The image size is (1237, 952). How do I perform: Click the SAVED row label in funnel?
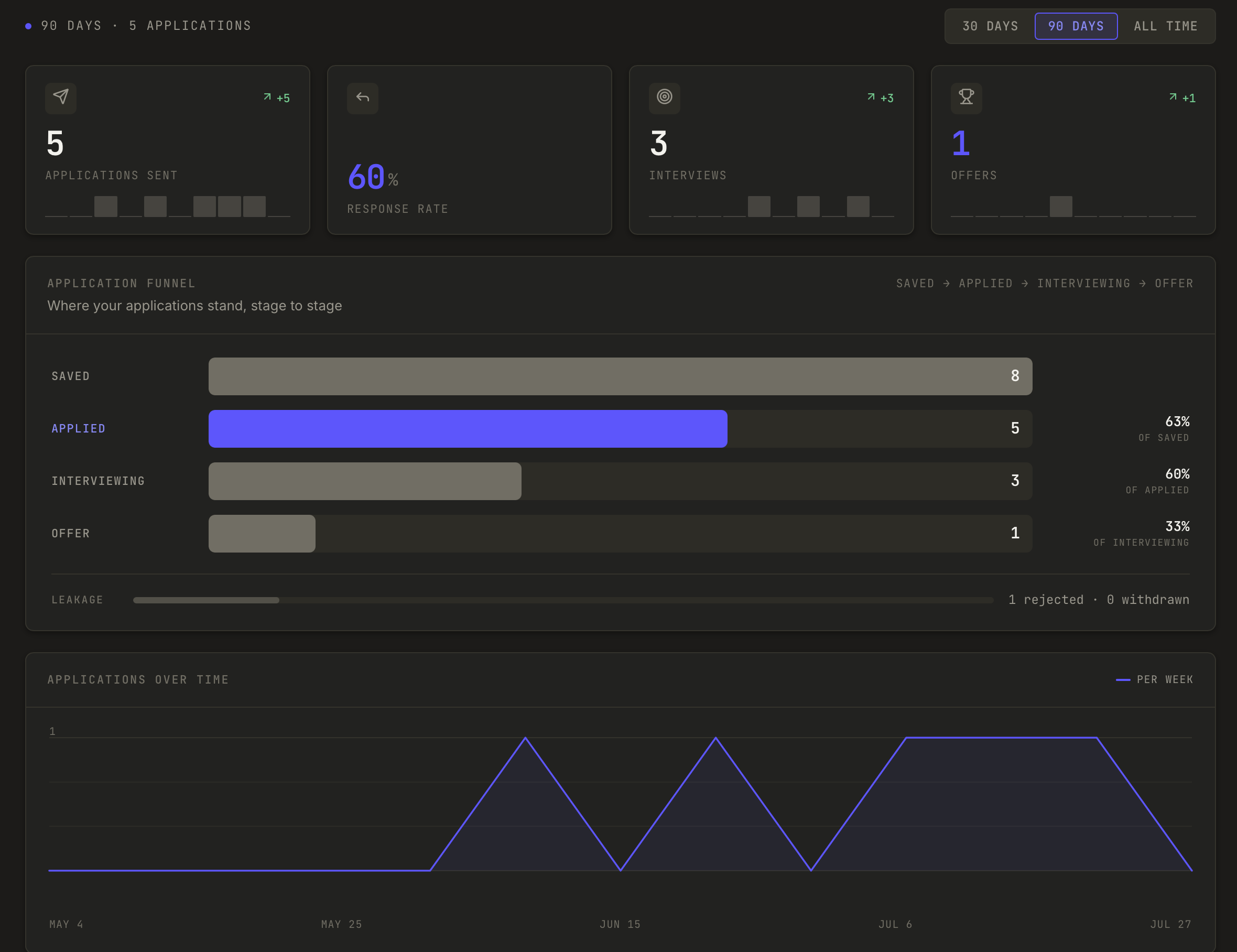tap(71, 376)
